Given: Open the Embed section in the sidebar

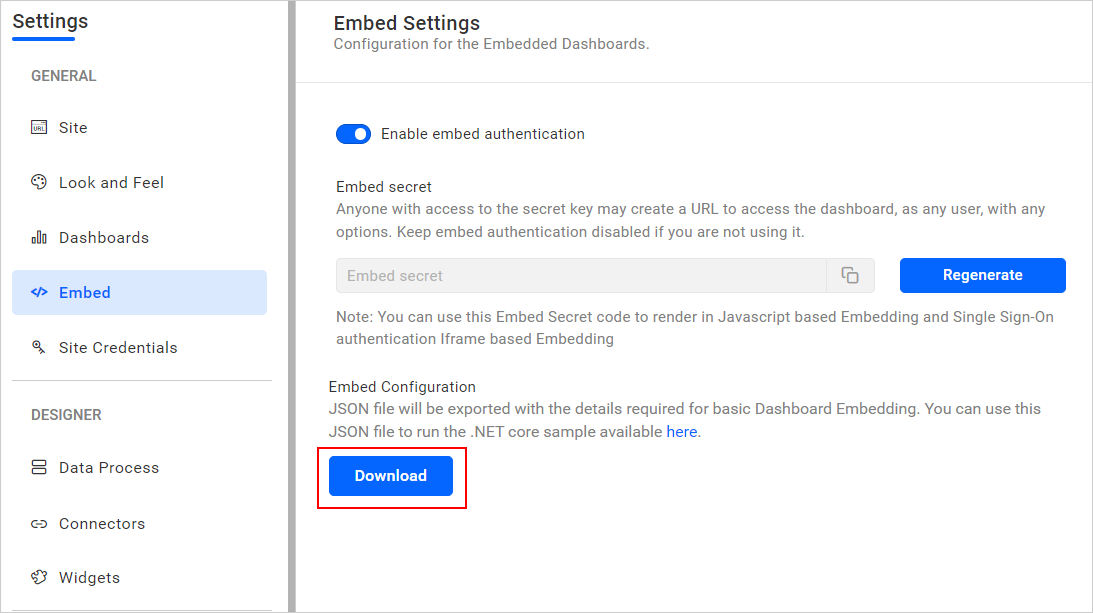Looking at the screenshot, I should click(85, 292).
